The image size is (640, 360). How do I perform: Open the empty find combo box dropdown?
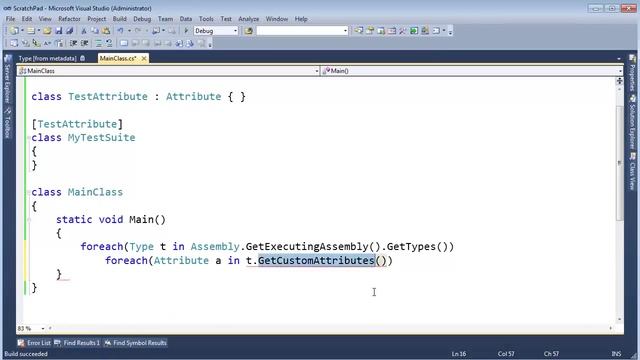click(x=345, y=31)
